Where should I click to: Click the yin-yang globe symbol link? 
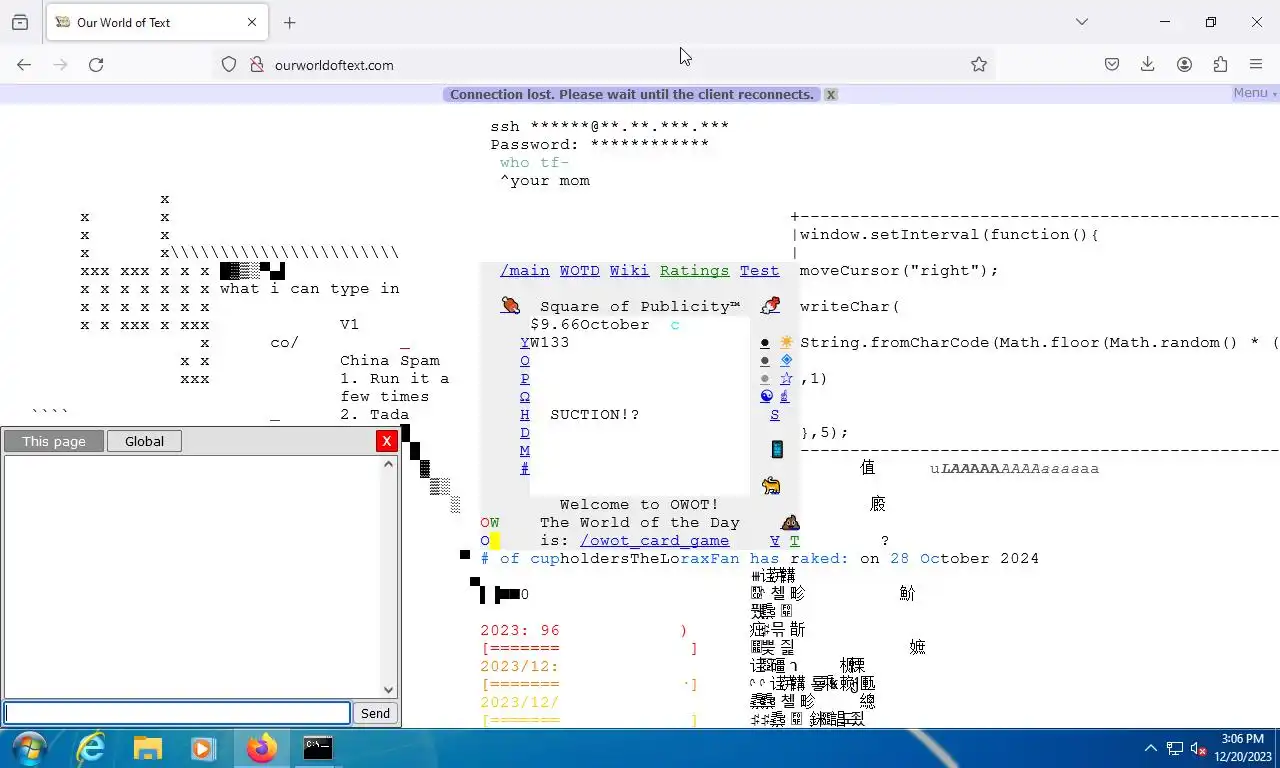766,396
